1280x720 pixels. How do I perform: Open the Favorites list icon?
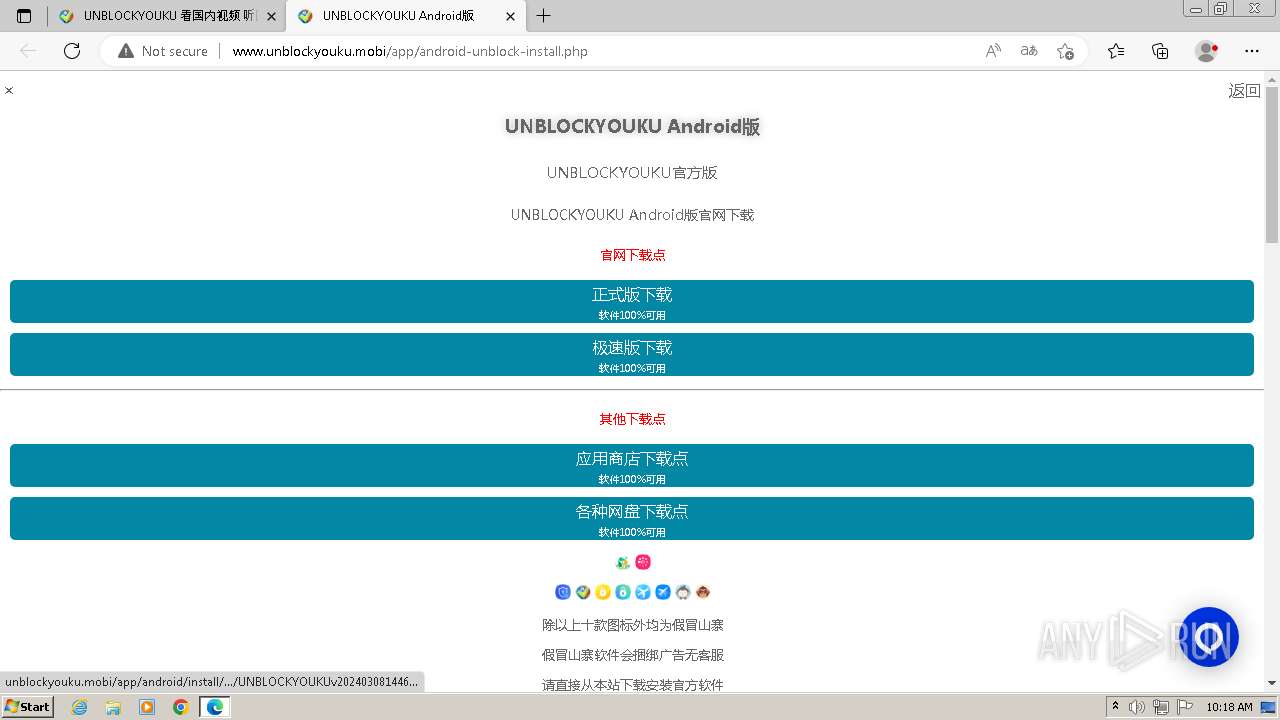[1116, 51]
